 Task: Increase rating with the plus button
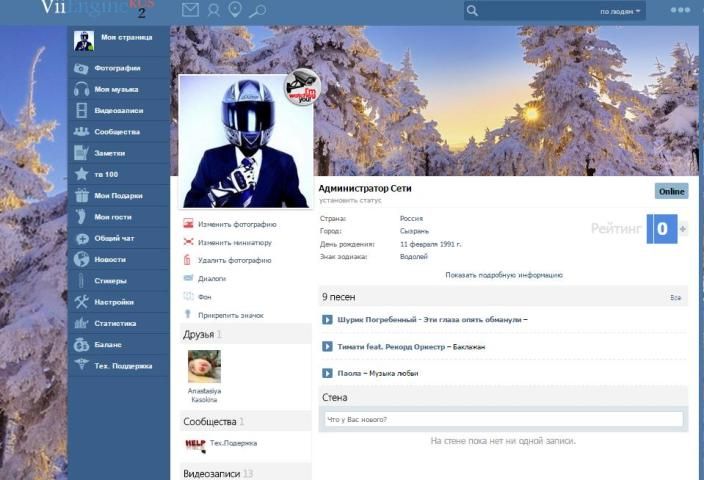(x=683, y=229)
